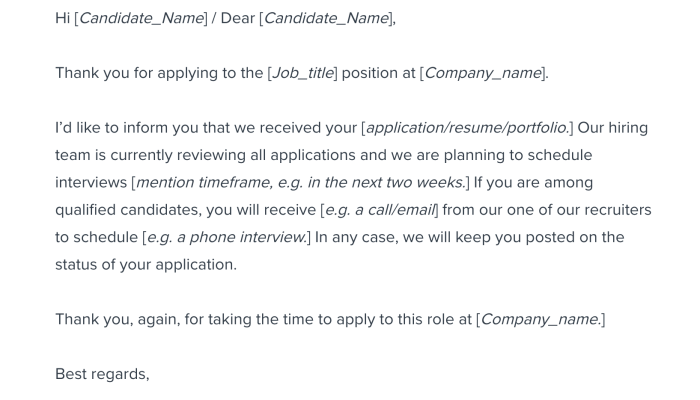Click the word recruiters
The image size is (700, 400).
point(613,210)
